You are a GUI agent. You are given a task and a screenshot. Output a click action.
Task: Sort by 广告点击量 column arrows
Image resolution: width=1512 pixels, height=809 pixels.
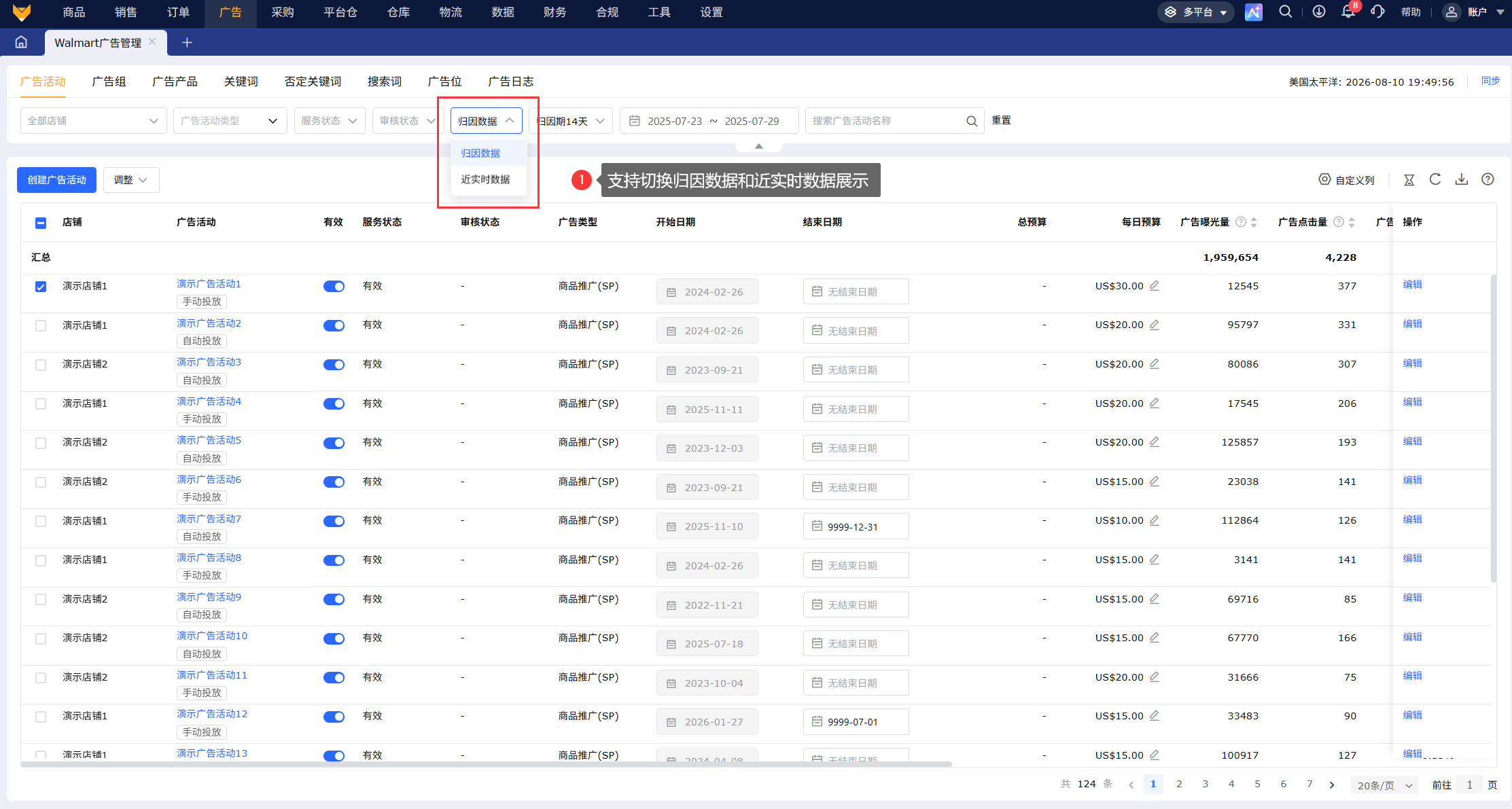[x=1352, y=222]
